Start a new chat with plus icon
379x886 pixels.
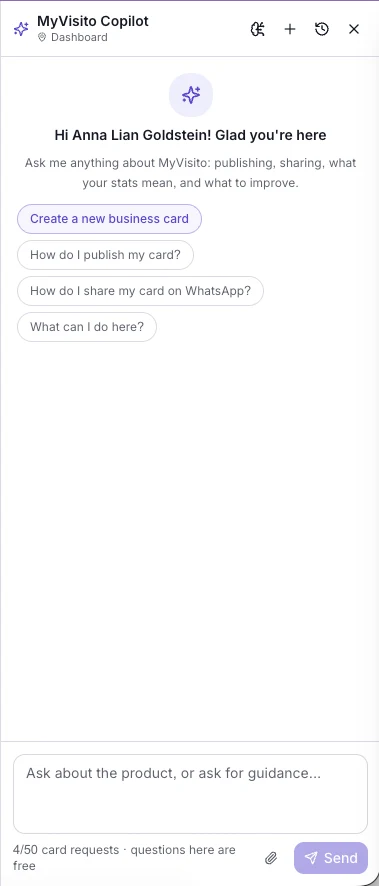coord(290,29)
